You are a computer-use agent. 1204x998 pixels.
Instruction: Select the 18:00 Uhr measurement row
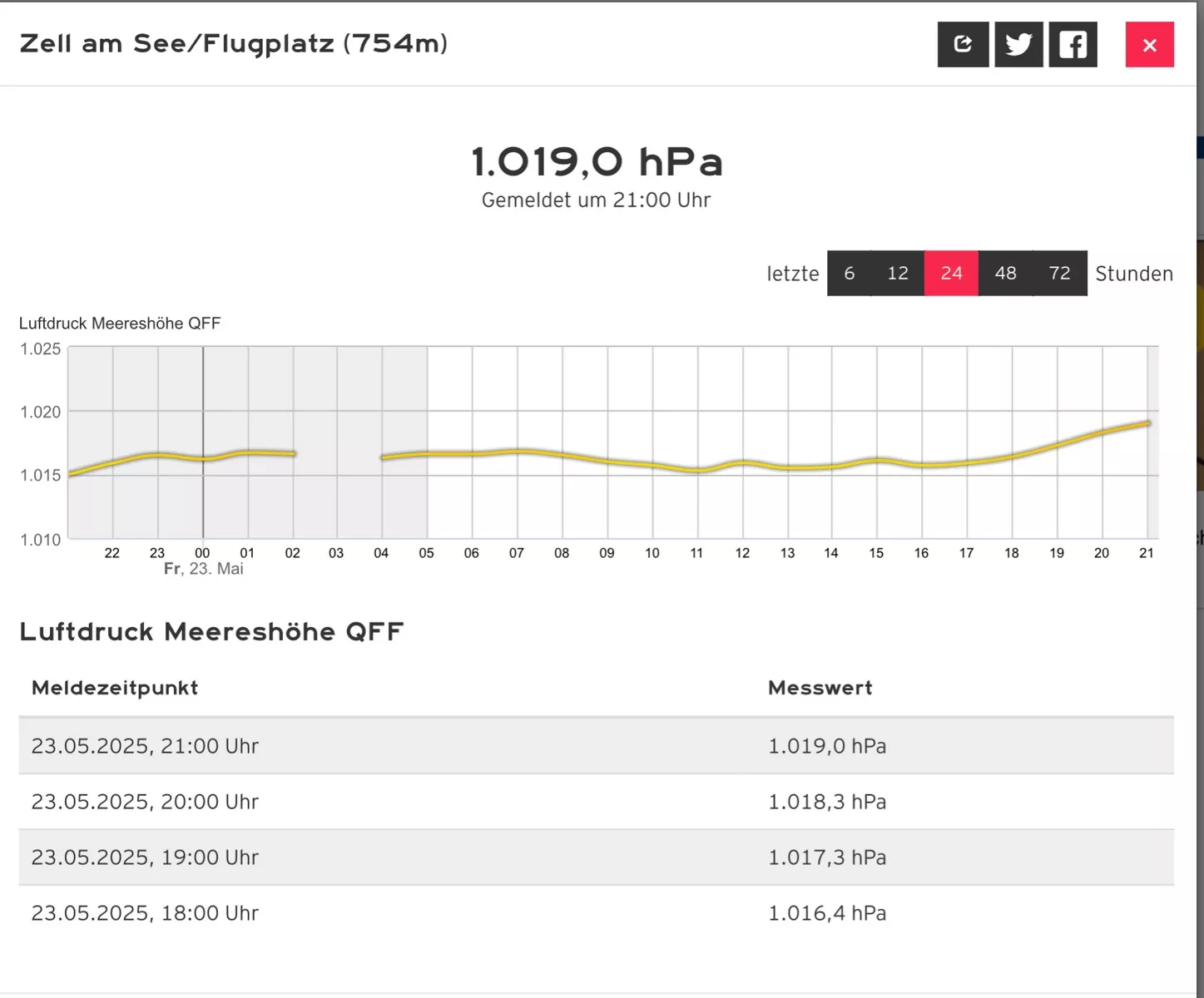(596, 913)
